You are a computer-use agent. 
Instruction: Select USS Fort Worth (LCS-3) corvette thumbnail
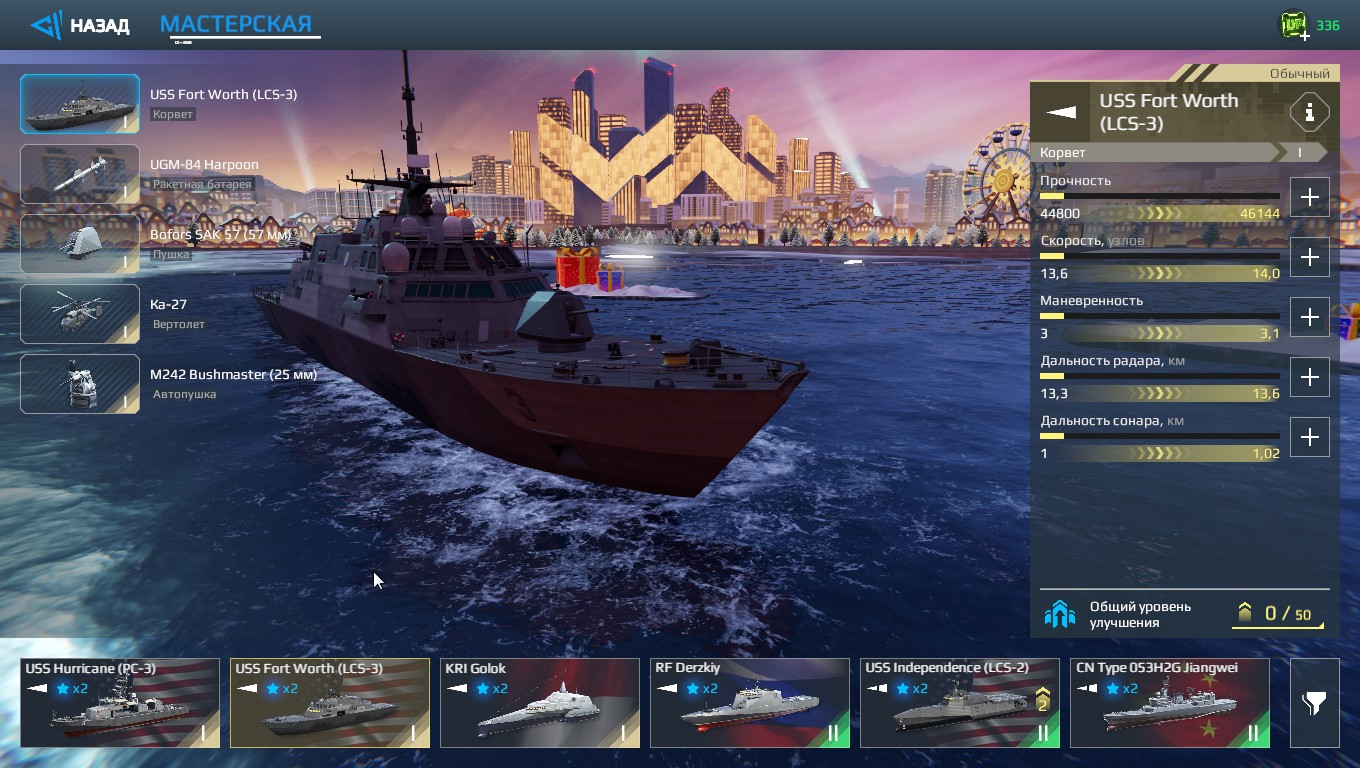(x=80, y=104)
